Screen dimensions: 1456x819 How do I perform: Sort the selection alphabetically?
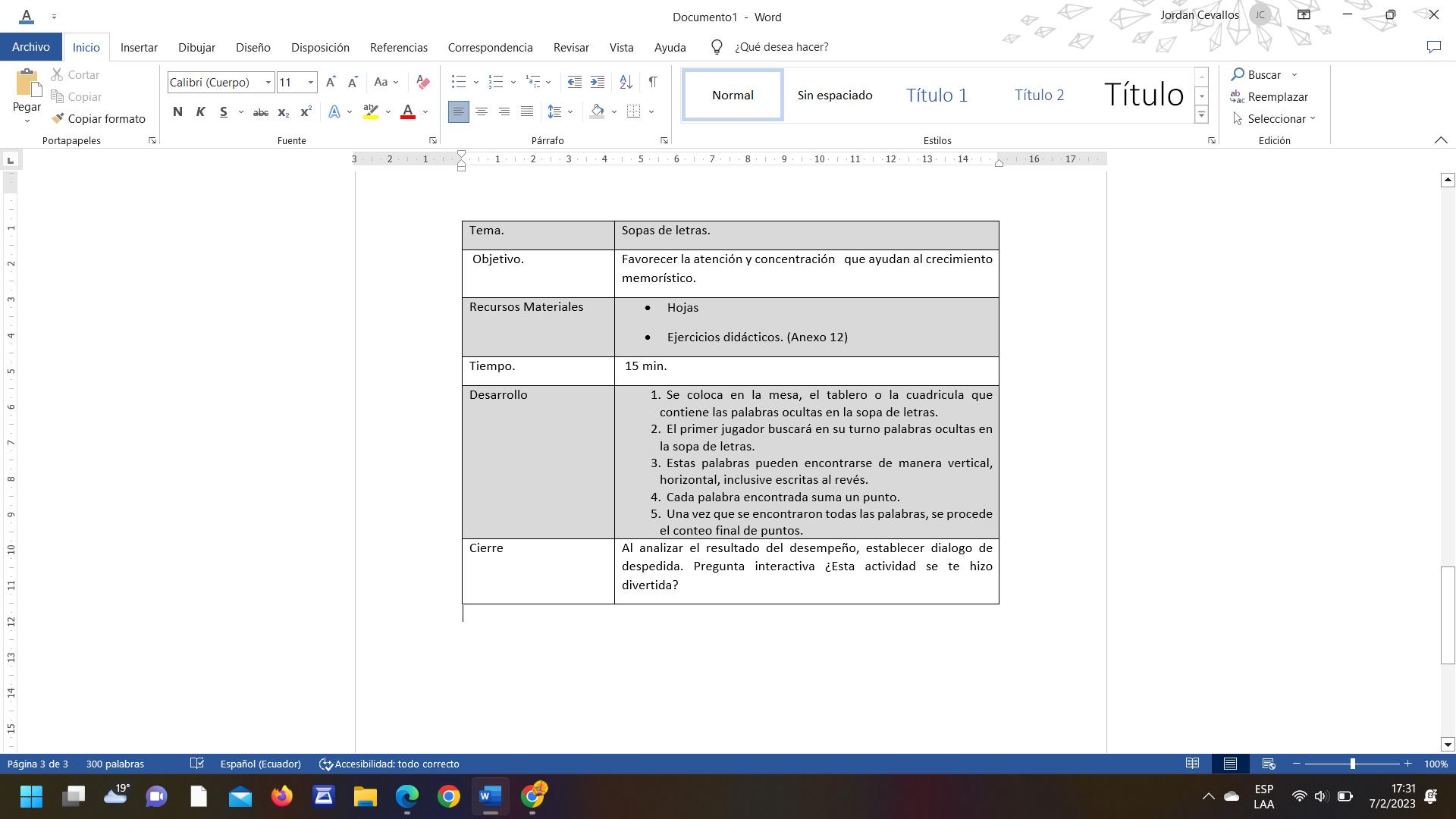pos(626,82)
